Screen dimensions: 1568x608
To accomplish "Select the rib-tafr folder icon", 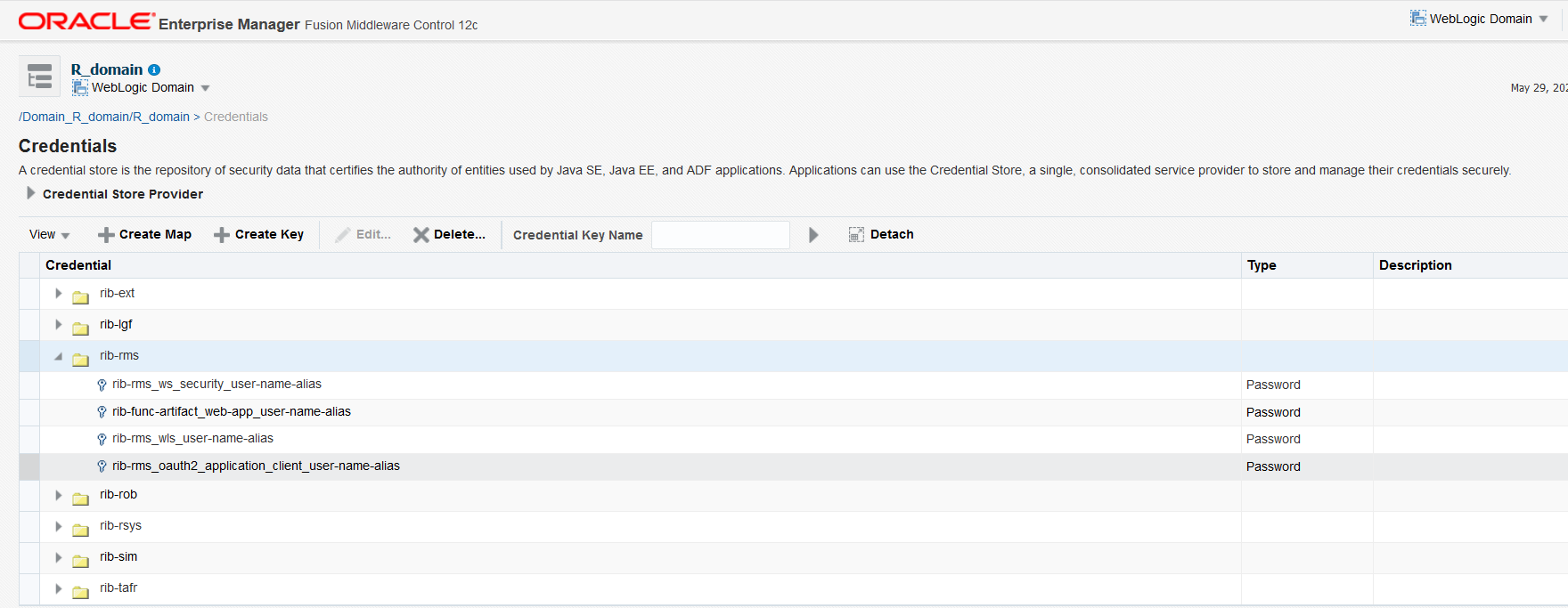I will [80, 591].
